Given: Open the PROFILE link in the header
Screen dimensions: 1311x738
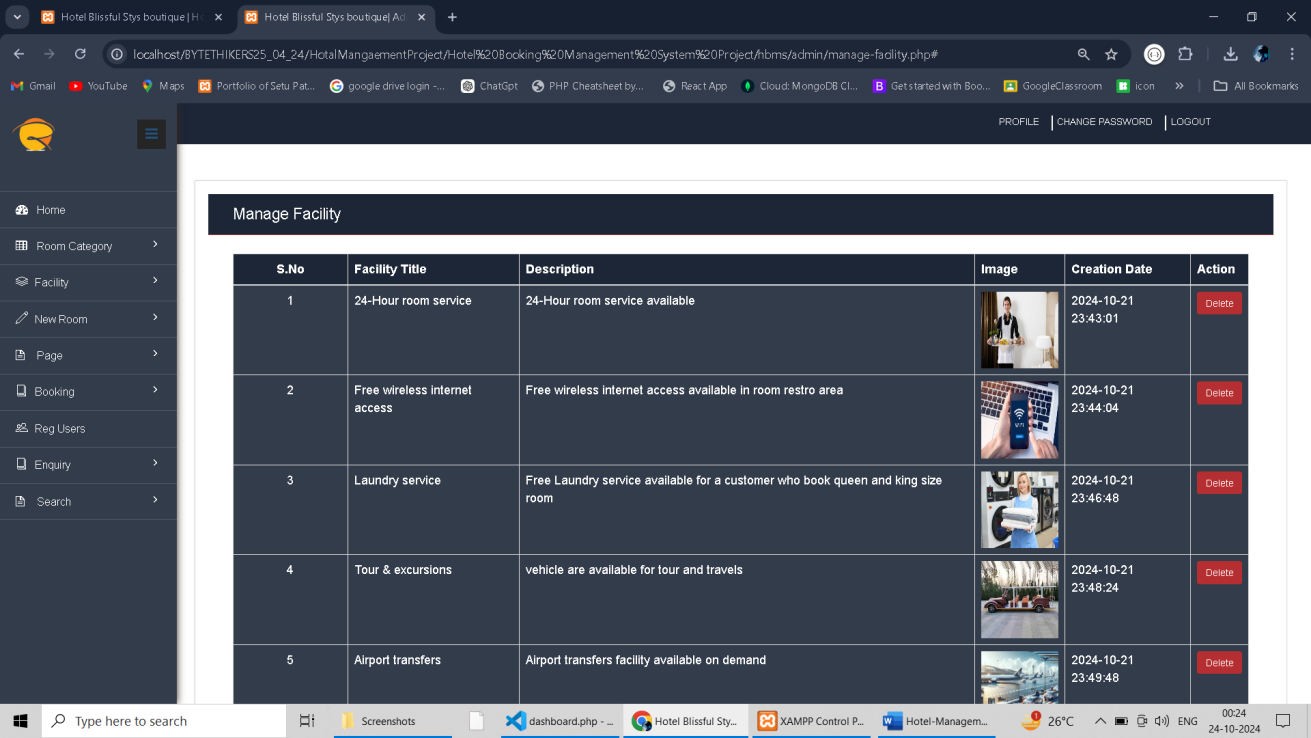Looking at the screenshot, I should click(1018, 122).
